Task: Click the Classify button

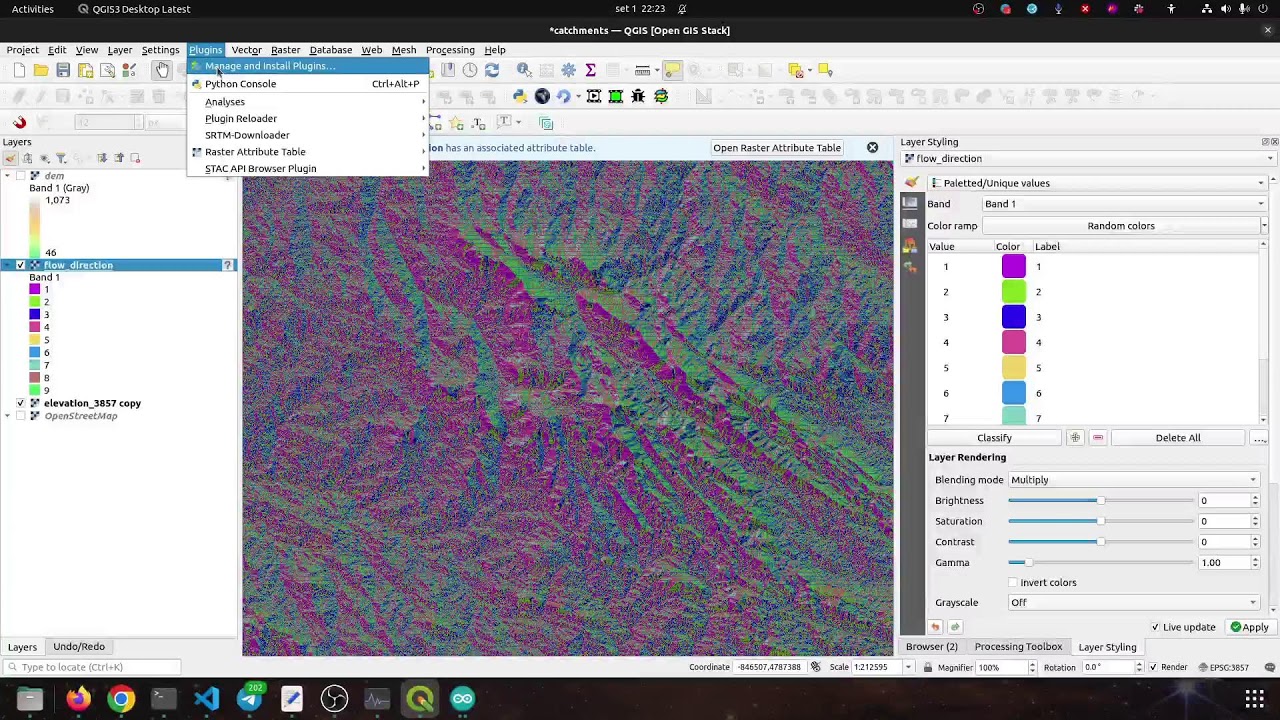Action: pos(994,438)
